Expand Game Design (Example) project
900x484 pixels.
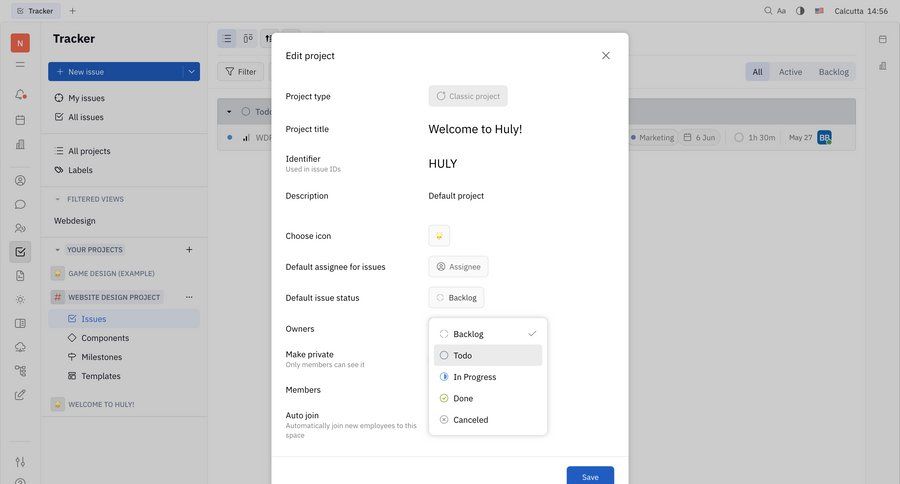111,274
